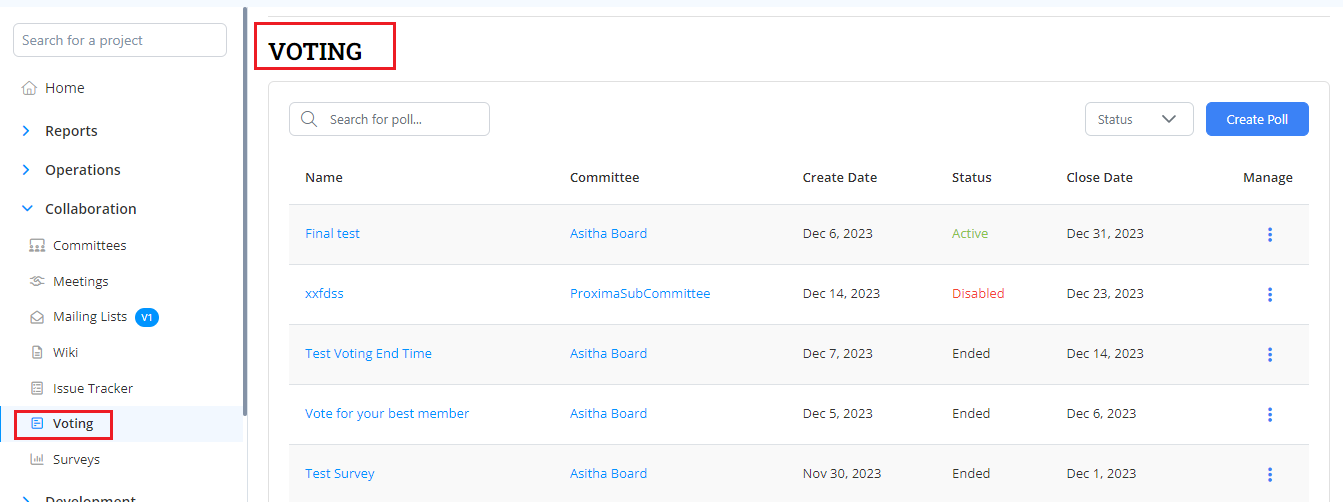Open the Vote for your best member poll
Screen dimensions: 1343x502
pos(386,414)
